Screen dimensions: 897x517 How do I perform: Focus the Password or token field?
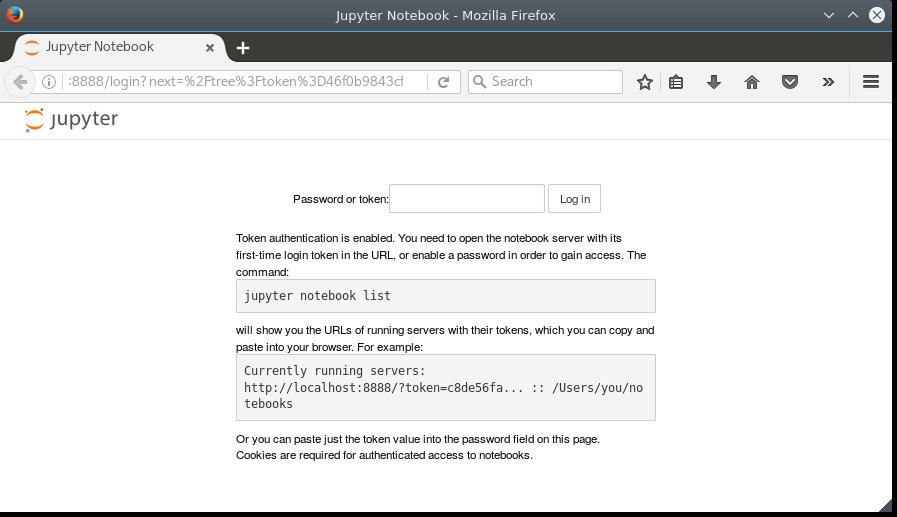(x=467, y=198)
